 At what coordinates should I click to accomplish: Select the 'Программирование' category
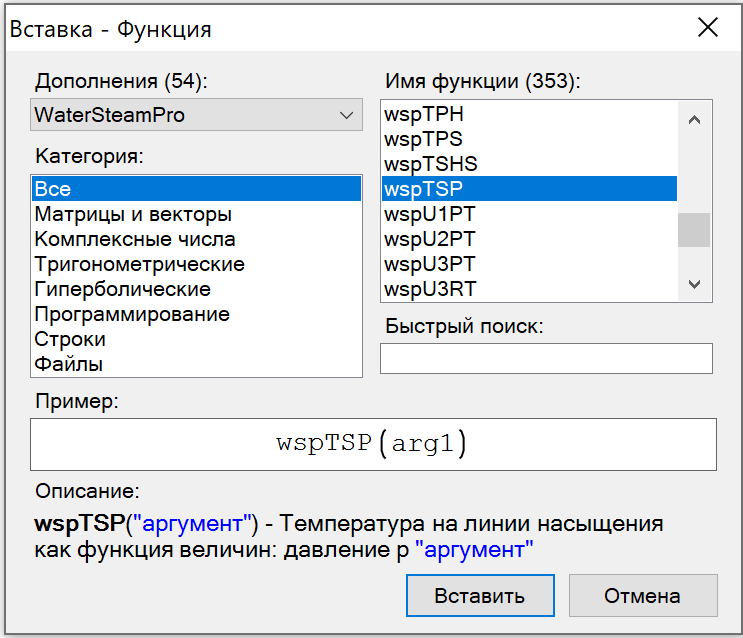coord(132,314)
